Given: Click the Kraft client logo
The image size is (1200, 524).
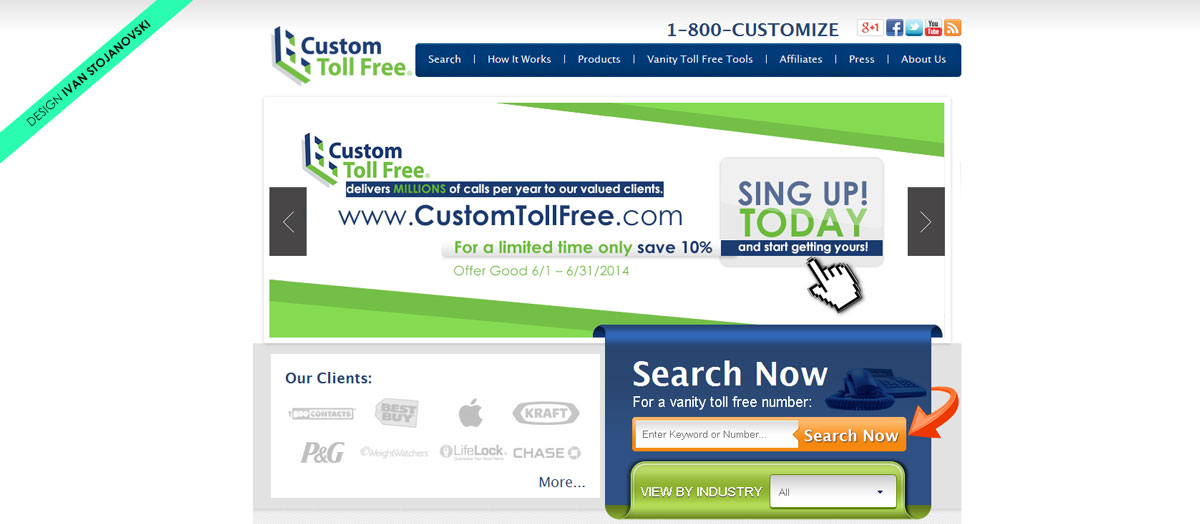Looking at the screenshot, I should (x=545, y=412).
